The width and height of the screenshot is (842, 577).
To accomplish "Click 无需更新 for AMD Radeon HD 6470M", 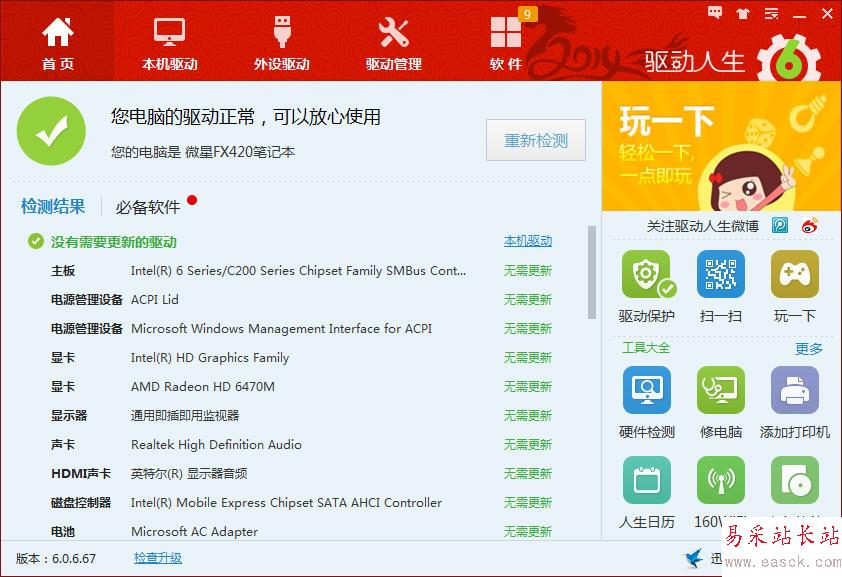I will (x=528, y=386).
